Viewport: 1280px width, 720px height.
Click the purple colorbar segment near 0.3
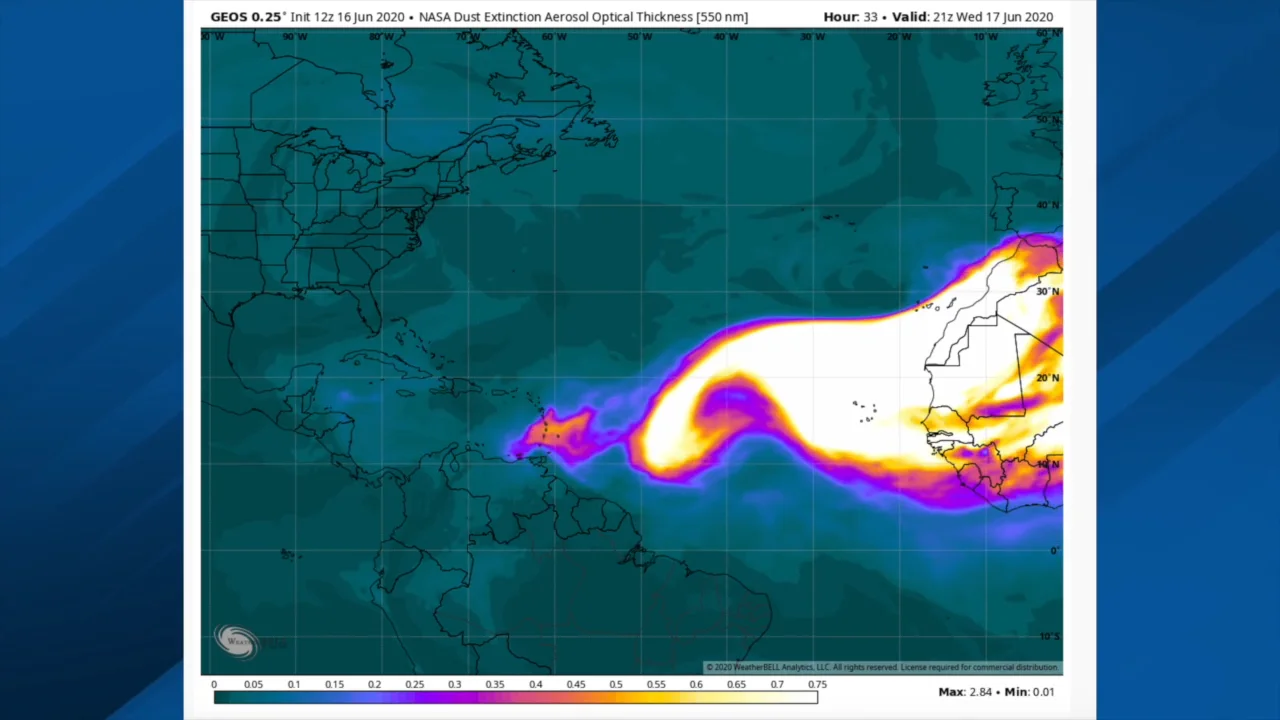[455, 698]
